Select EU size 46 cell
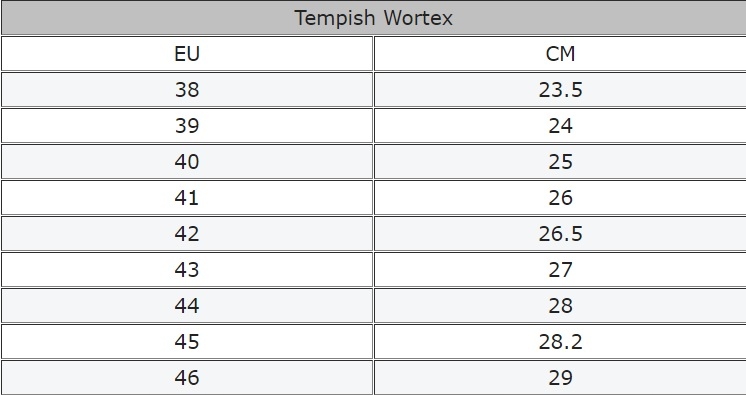746x395 pixels. 187,377
